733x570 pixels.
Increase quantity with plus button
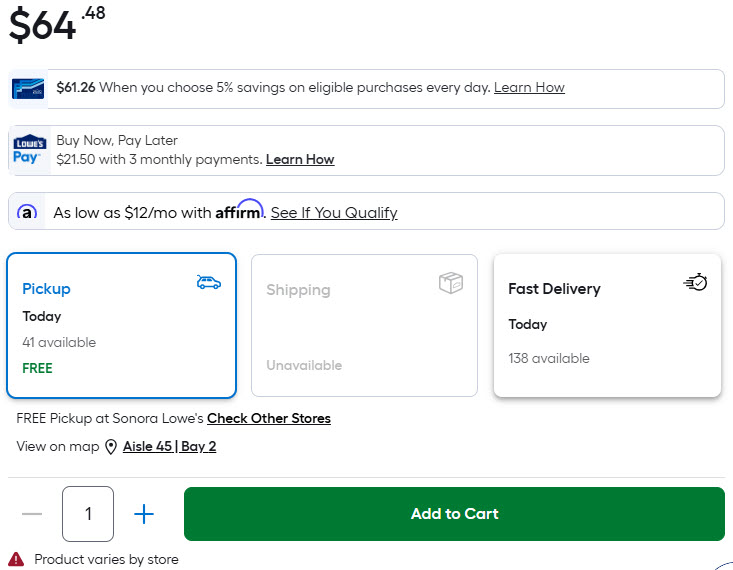coord(144,514)
